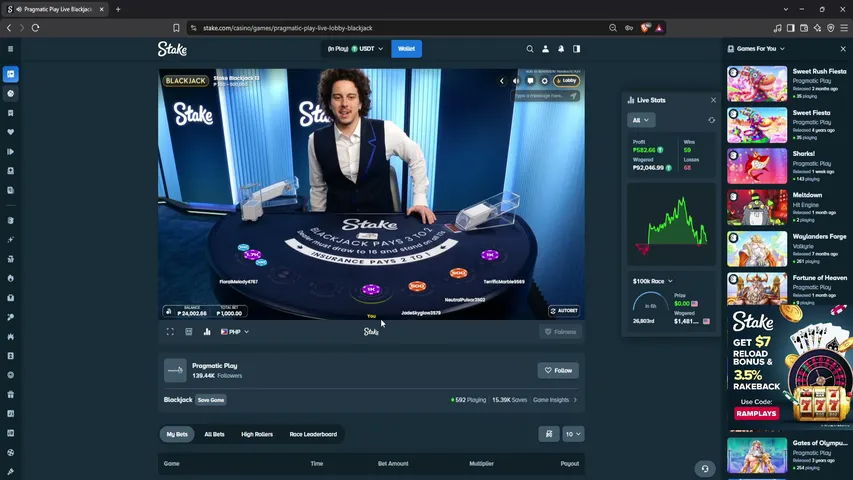Select the purple chip on your seat
The image size is (853, 480).
tap(371, 290)
